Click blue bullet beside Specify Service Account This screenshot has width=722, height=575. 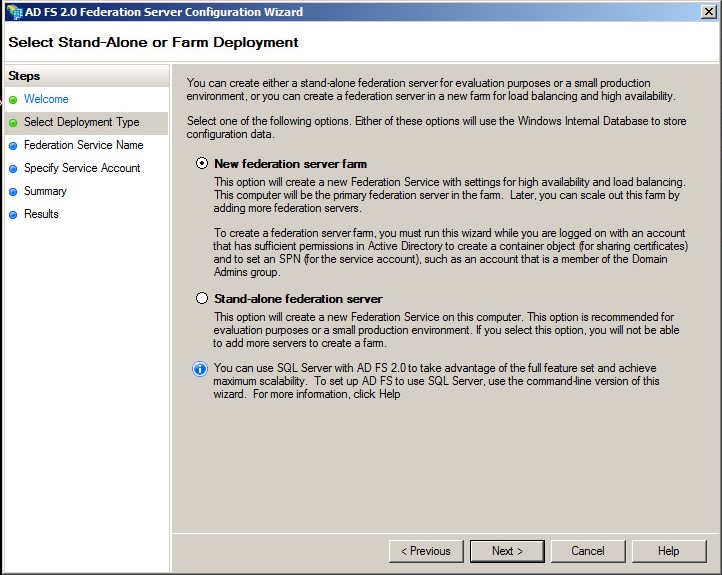(x=13, y=168)
